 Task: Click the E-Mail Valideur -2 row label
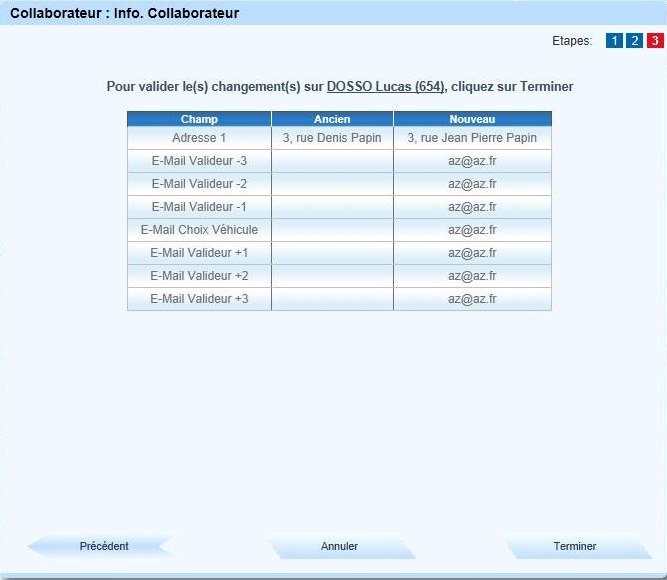pyautogui.click(x=199, y=184)
